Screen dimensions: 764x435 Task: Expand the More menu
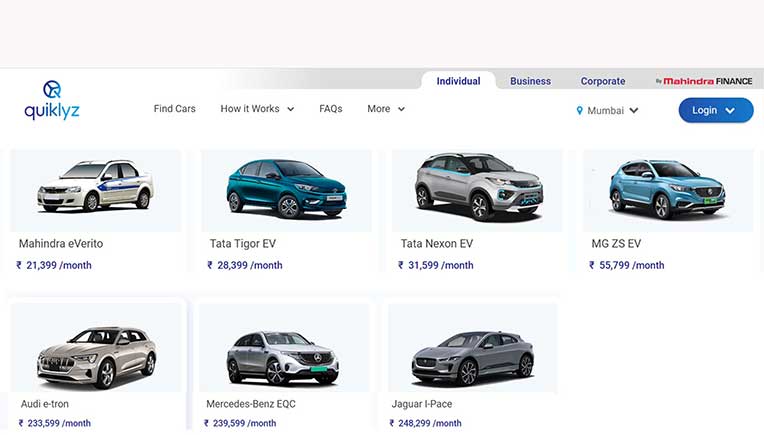point(385,109)
